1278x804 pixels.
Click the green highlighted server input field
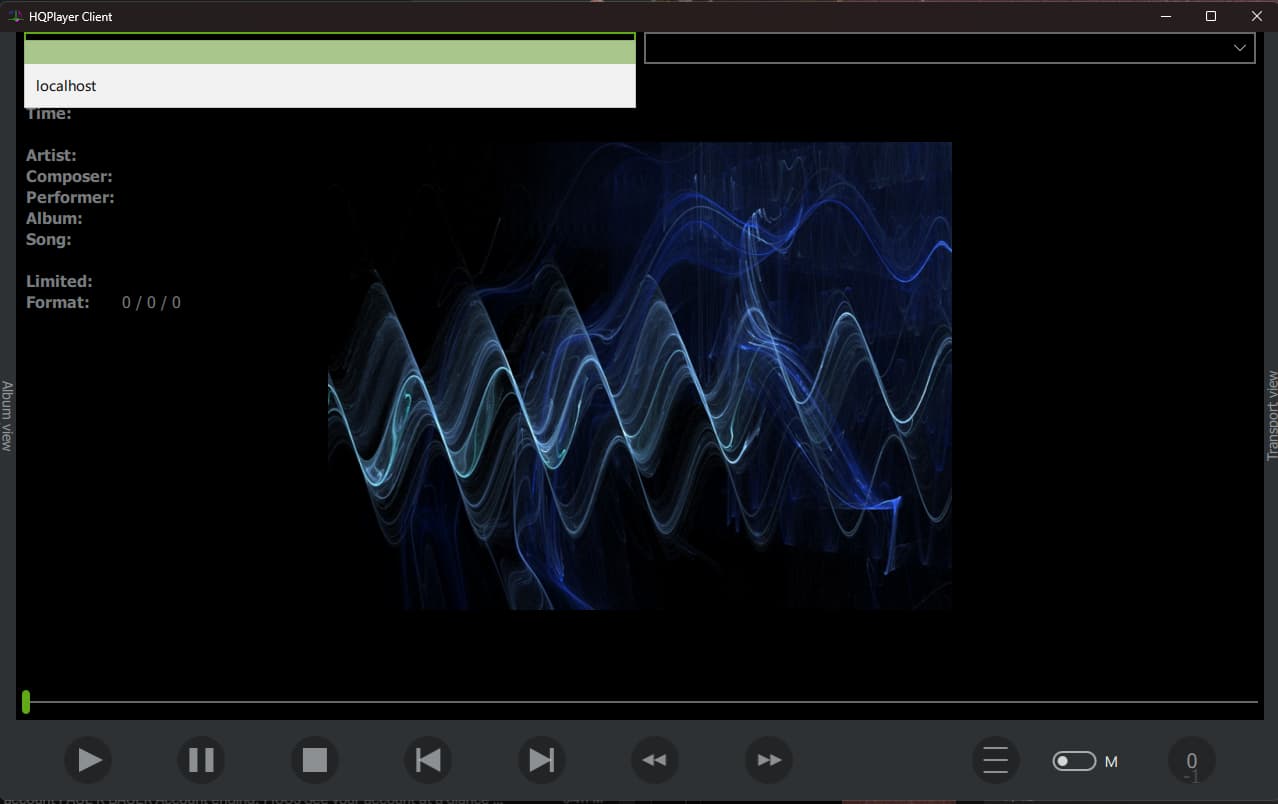click(329, 50)
